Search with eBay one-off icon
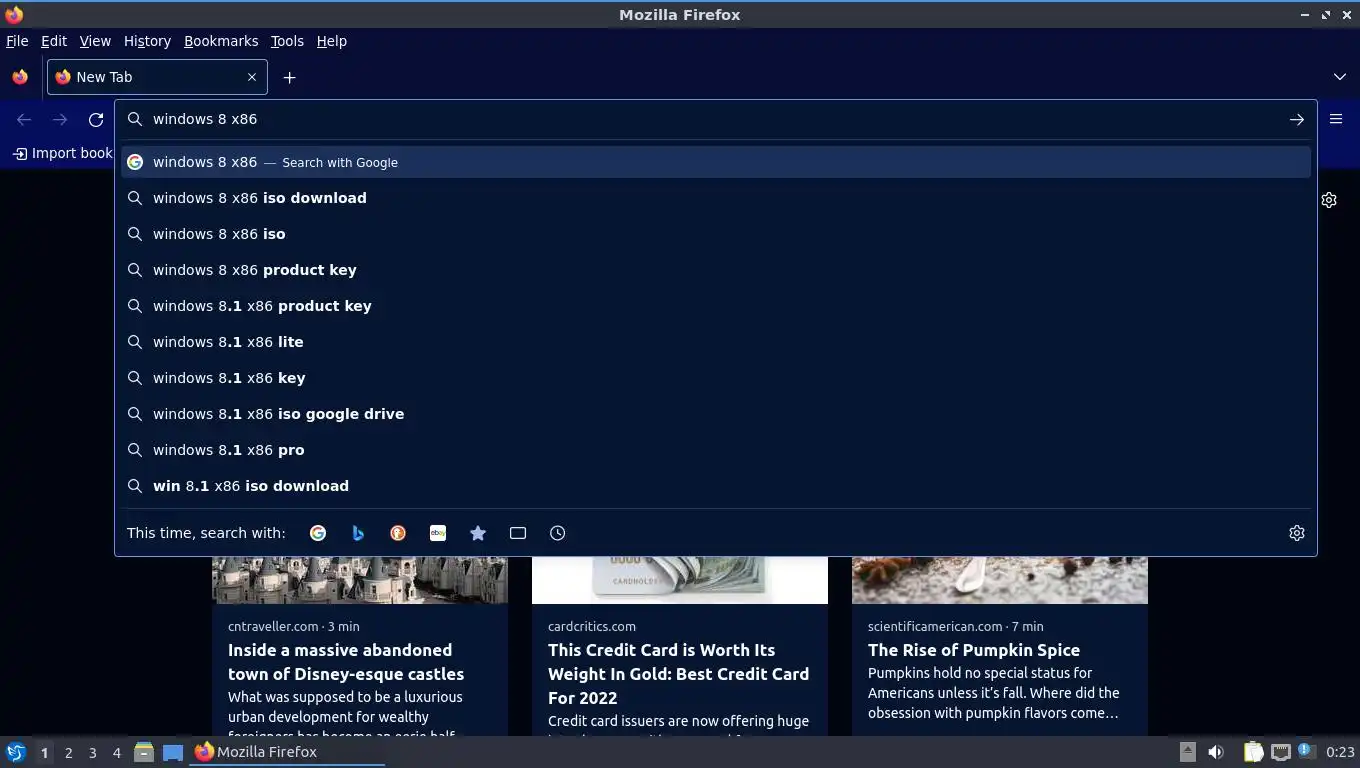1360x768 pixels. (438, 533)
